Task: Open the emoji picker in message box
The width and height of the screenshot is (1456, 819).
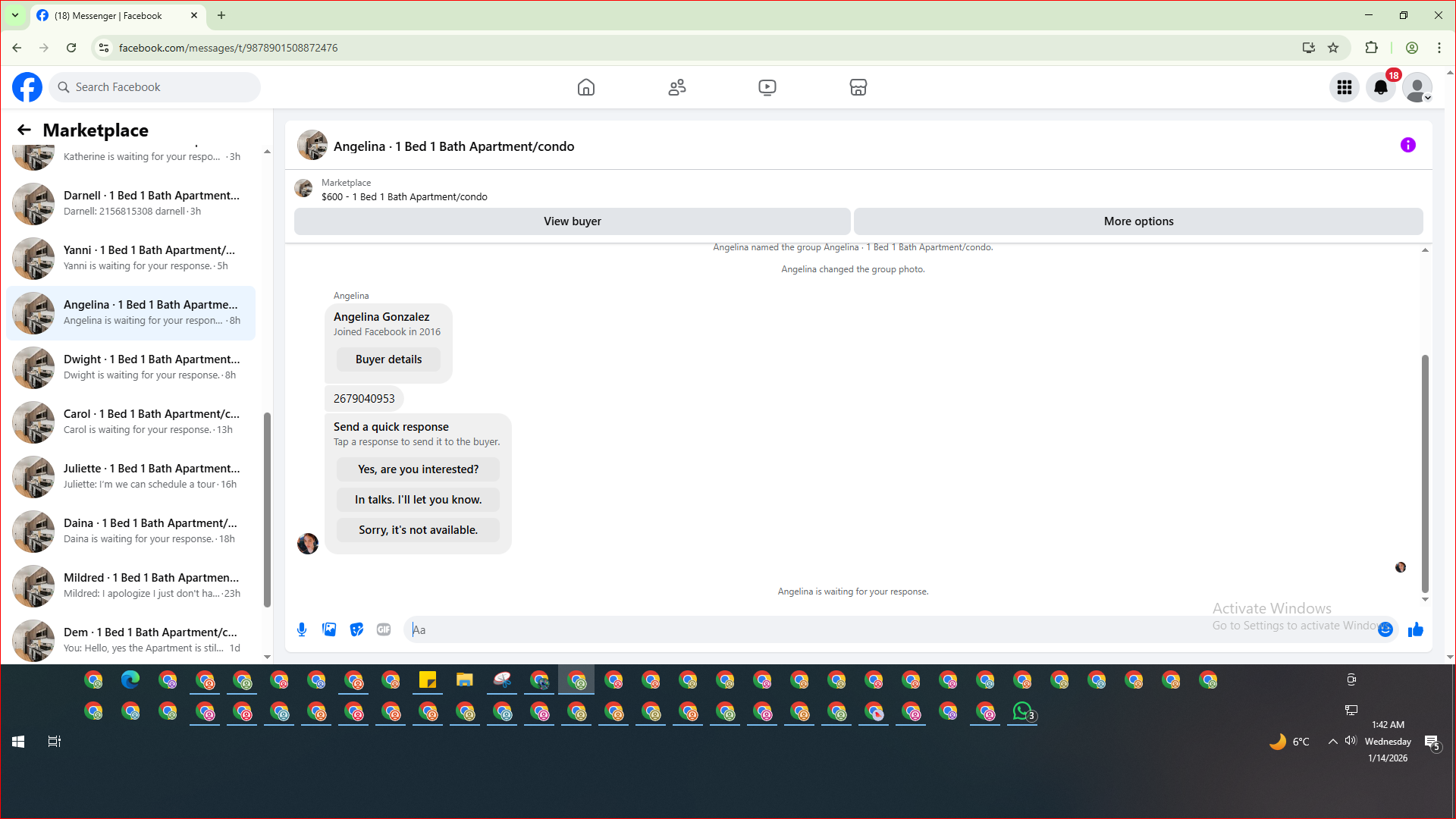Action: tap(1385, 629)
